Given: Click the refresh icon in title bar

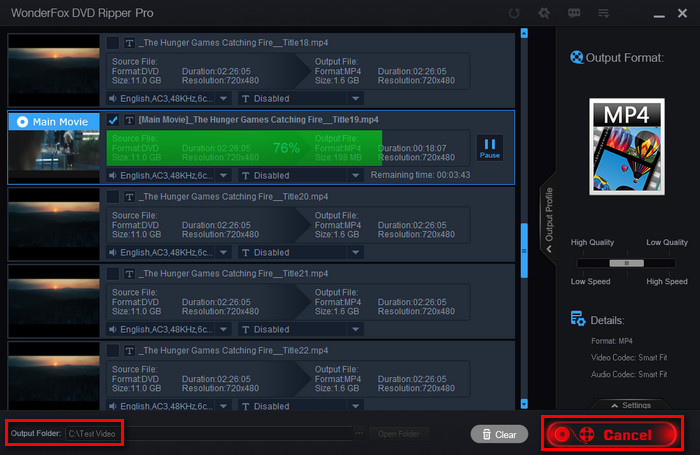Looking at the screenshot, I should pyautogui.click(x=514, y=13).
